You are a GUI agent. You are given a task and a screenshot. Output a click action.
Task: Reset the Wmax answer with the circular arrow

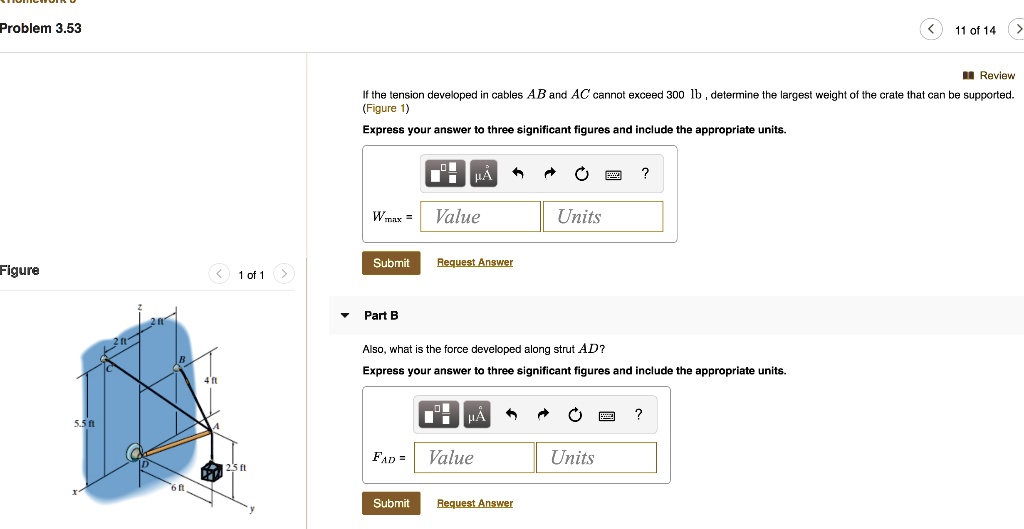[x=581, y=174]
